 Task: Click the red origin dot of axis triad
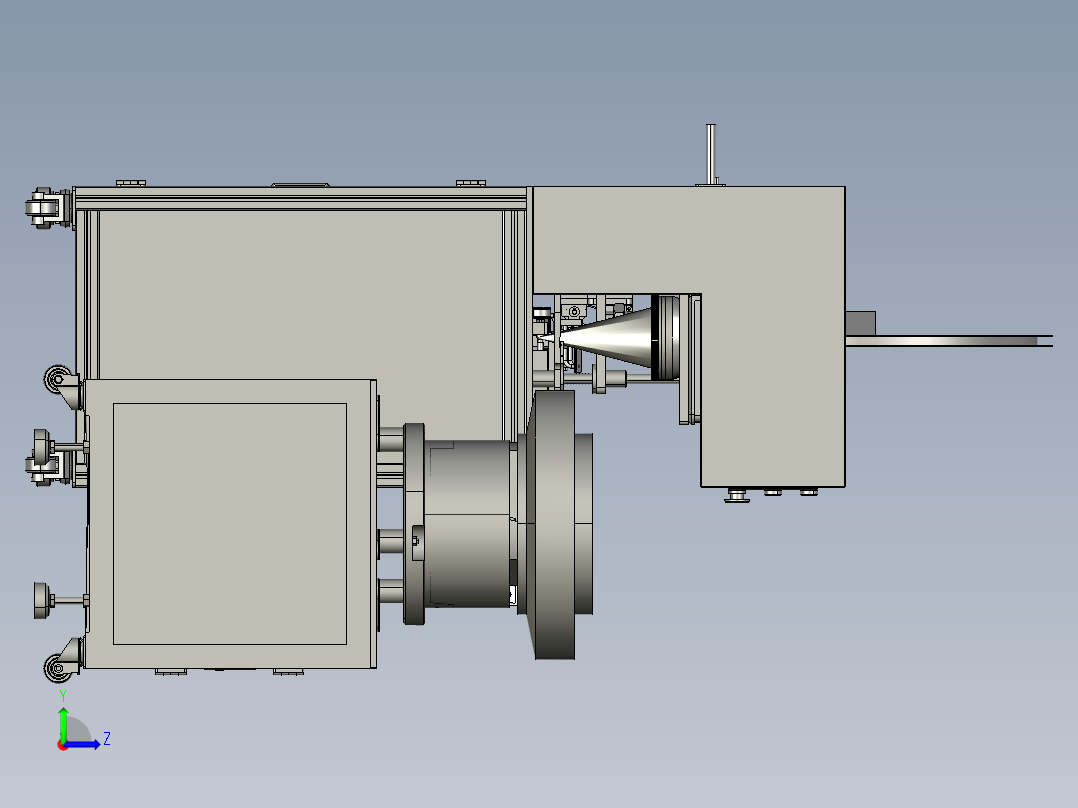(62, 746)
